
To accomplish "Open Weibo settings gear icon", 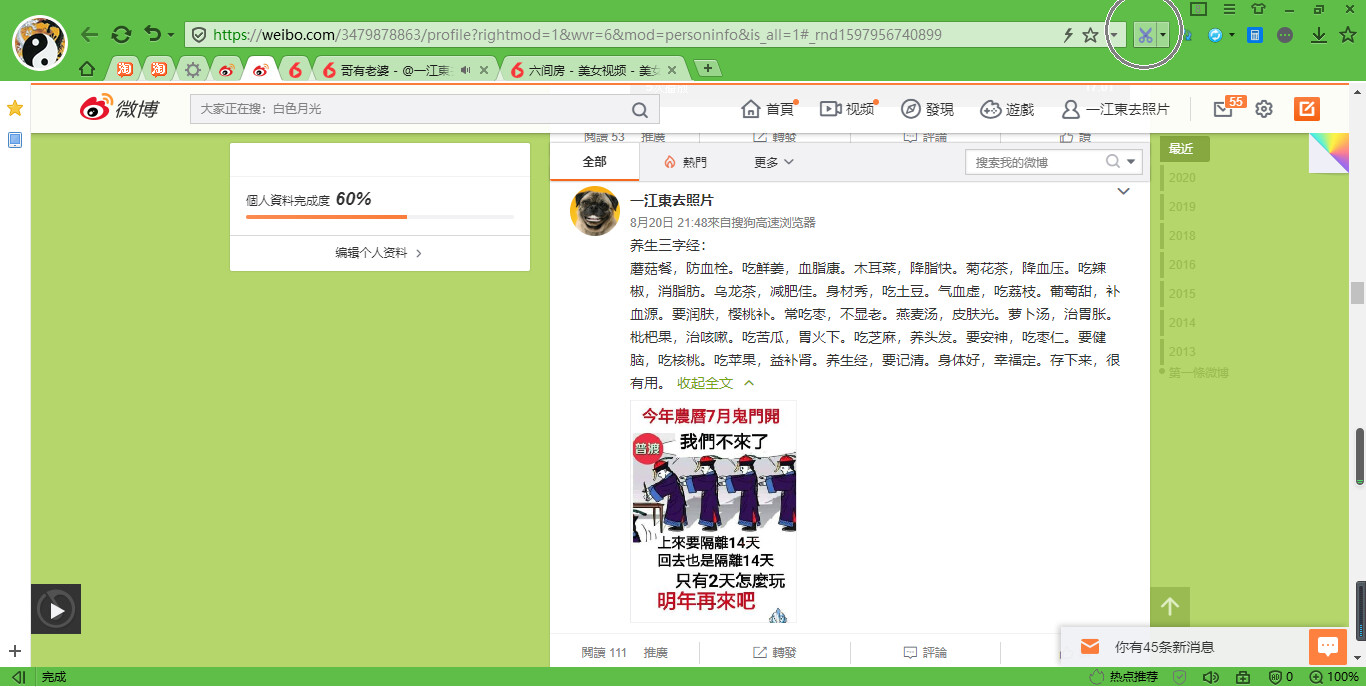I will [1264, 109].
